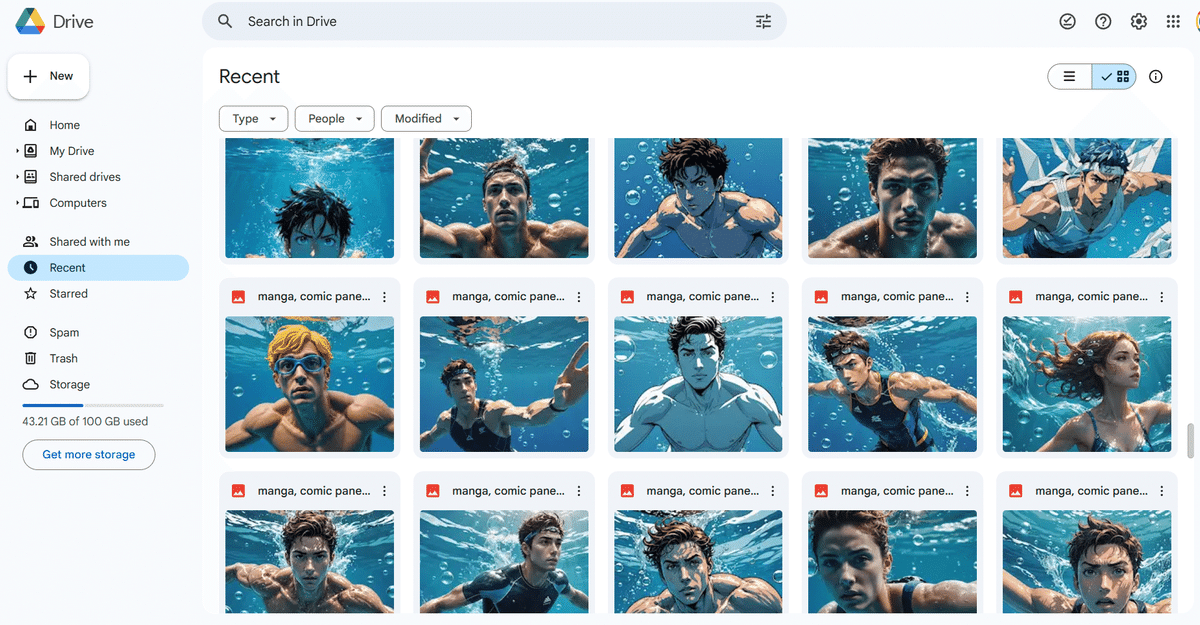Click the offline ready status icon
Image resolution: width=1200 pixels, height=625 pixels.
[x=1068, y=21]
